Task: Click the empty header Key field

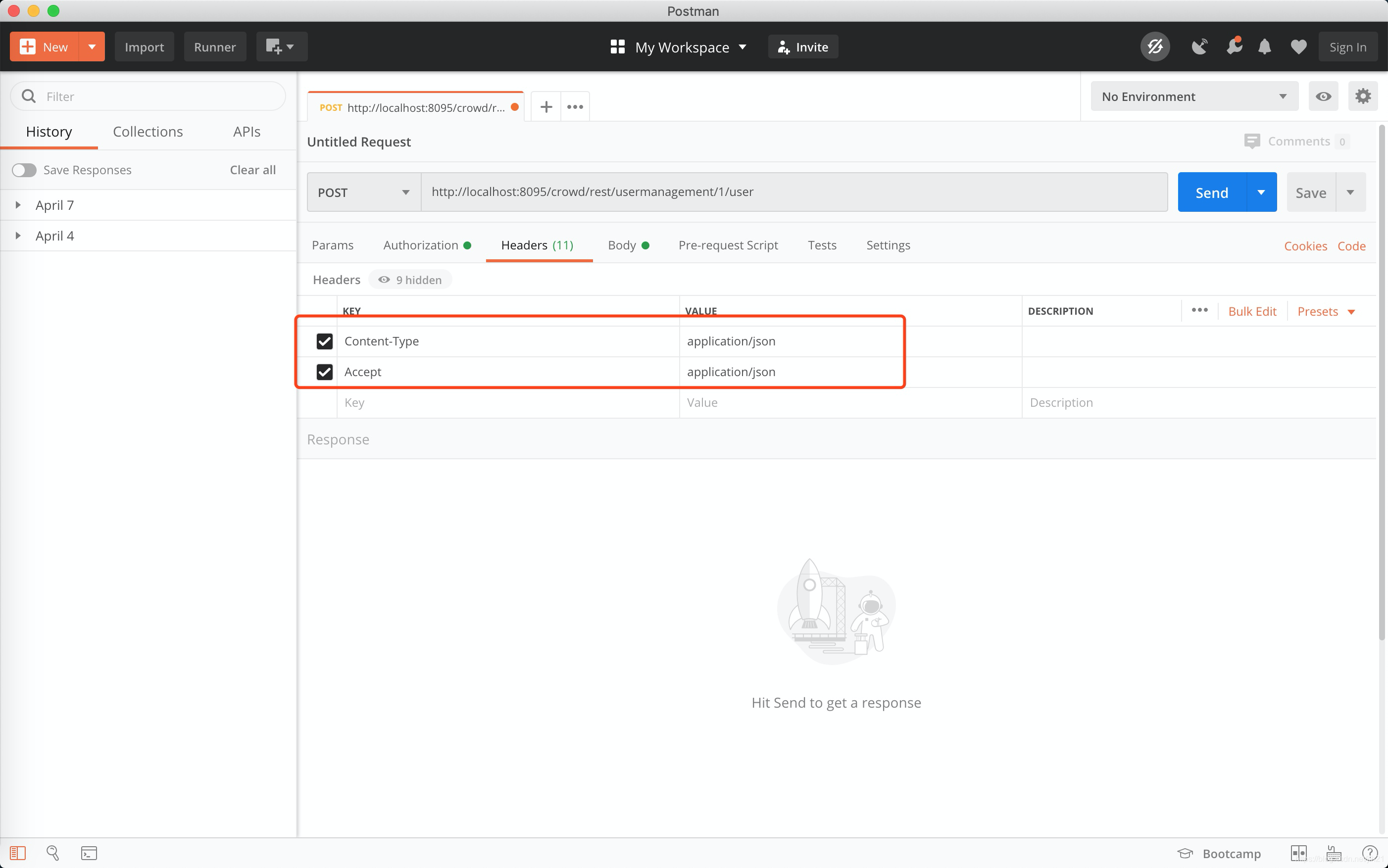Action: coord(508,402)
